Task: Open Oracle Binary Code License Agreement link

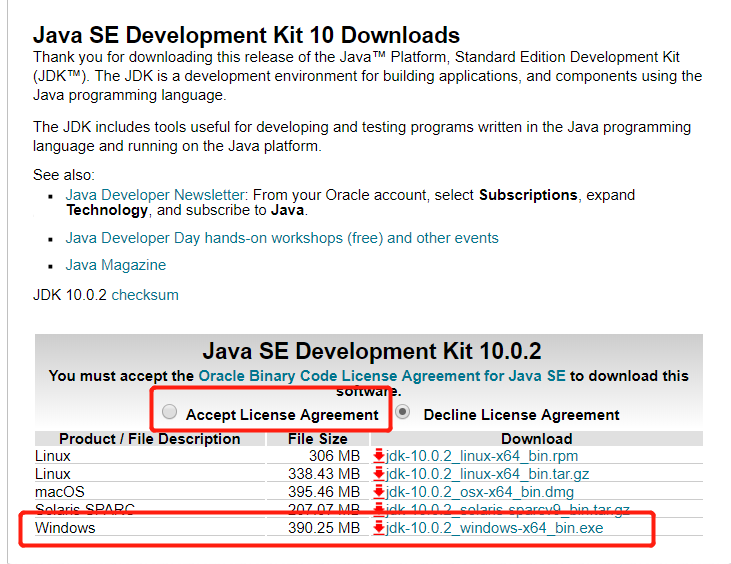Action: tap(382, 376)
